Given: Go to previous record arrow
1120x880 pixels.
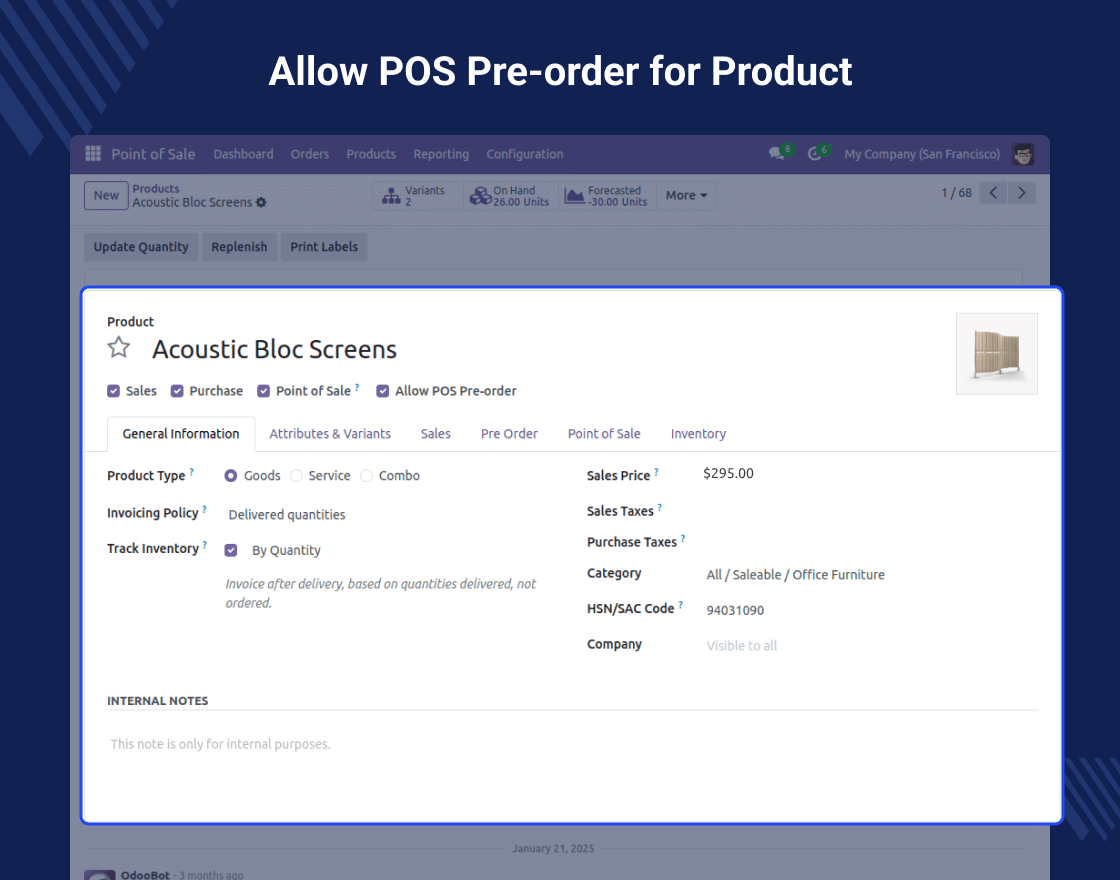Looking at the screenshot, I should (x=993, y=193).
